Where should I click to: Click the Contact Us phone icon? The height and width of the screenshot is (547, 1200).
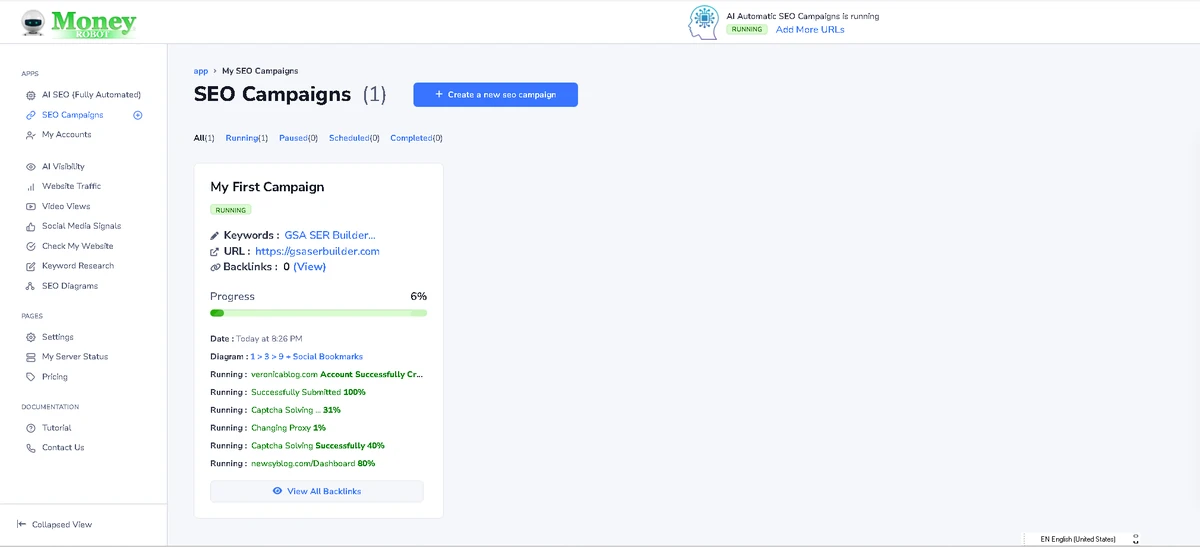[31, 448]
